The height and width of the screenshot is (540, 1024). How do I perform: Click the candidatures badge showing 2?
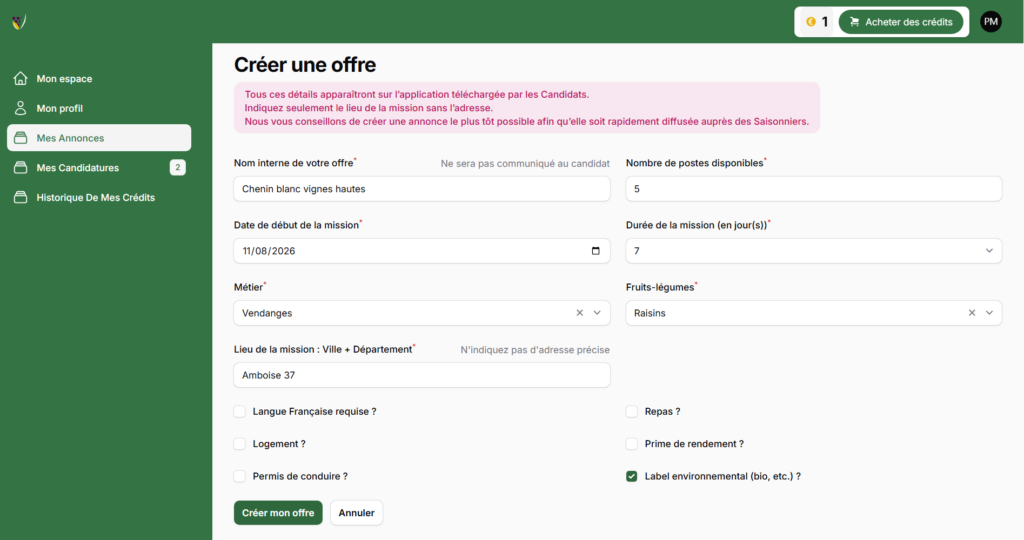177,168
